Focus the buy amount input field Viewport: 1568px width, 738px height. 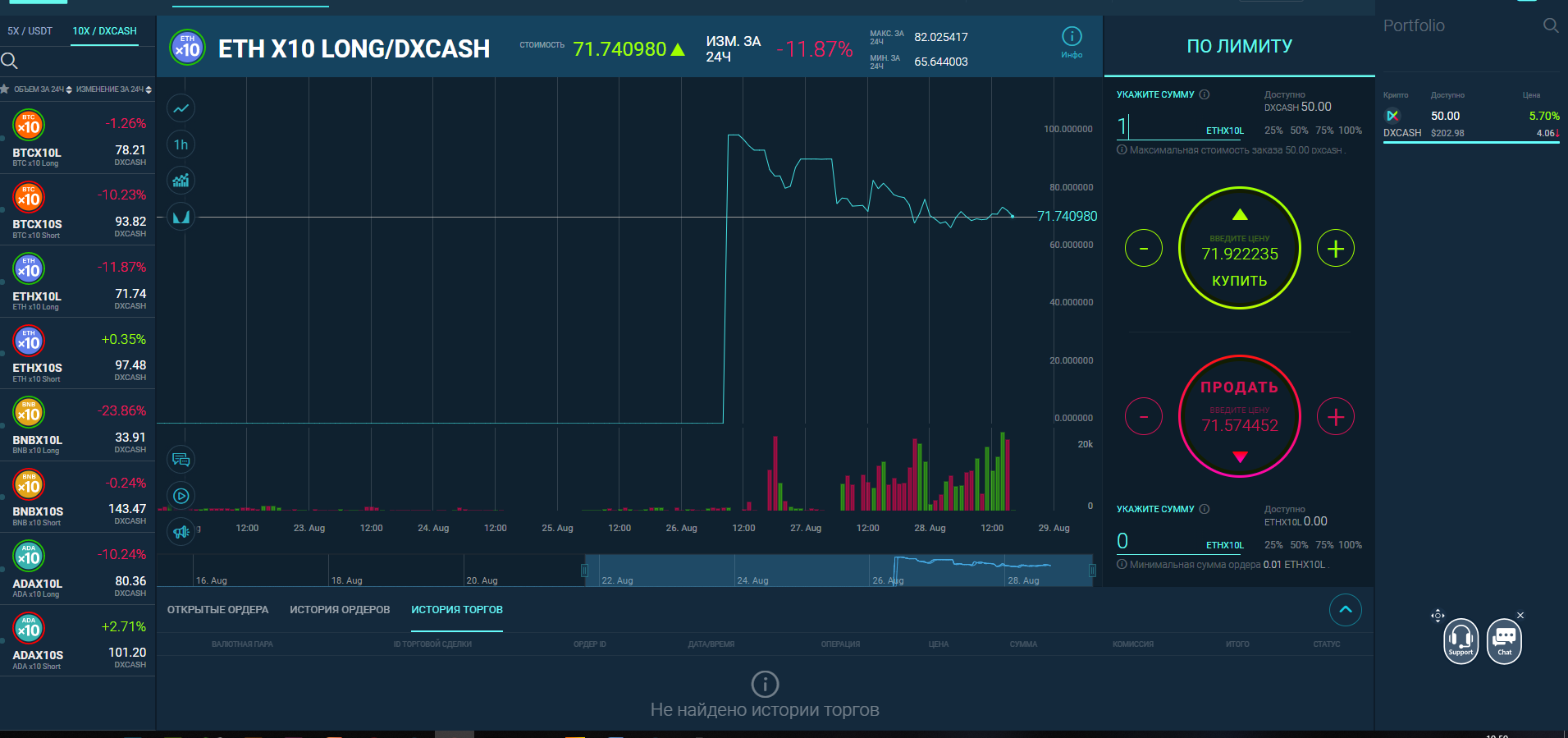[1179, 126]
